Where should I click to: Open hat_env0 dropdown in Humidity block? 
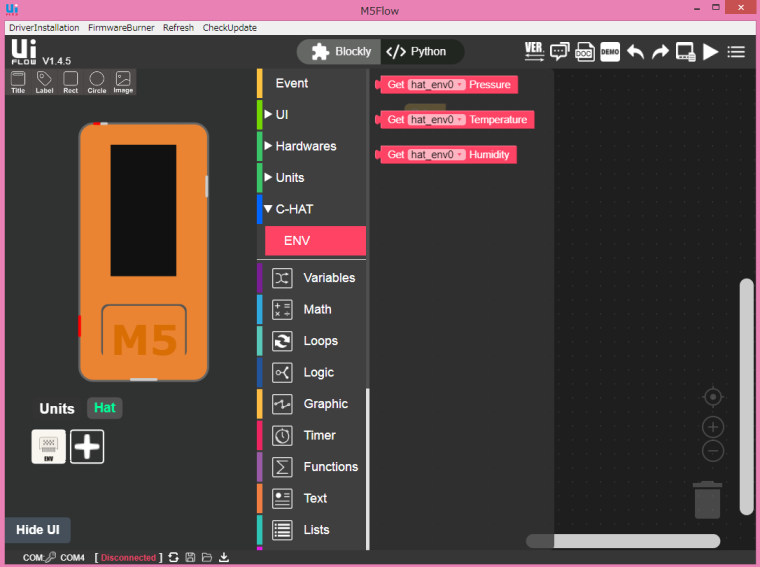click(x=437, y=155)
